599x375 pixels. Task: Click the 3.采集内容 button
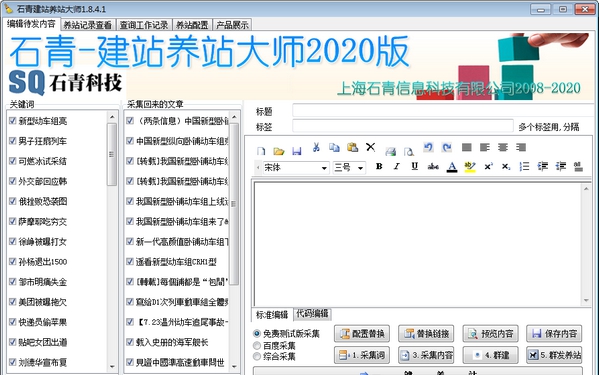pyautogui.click(x=426, y=355)
